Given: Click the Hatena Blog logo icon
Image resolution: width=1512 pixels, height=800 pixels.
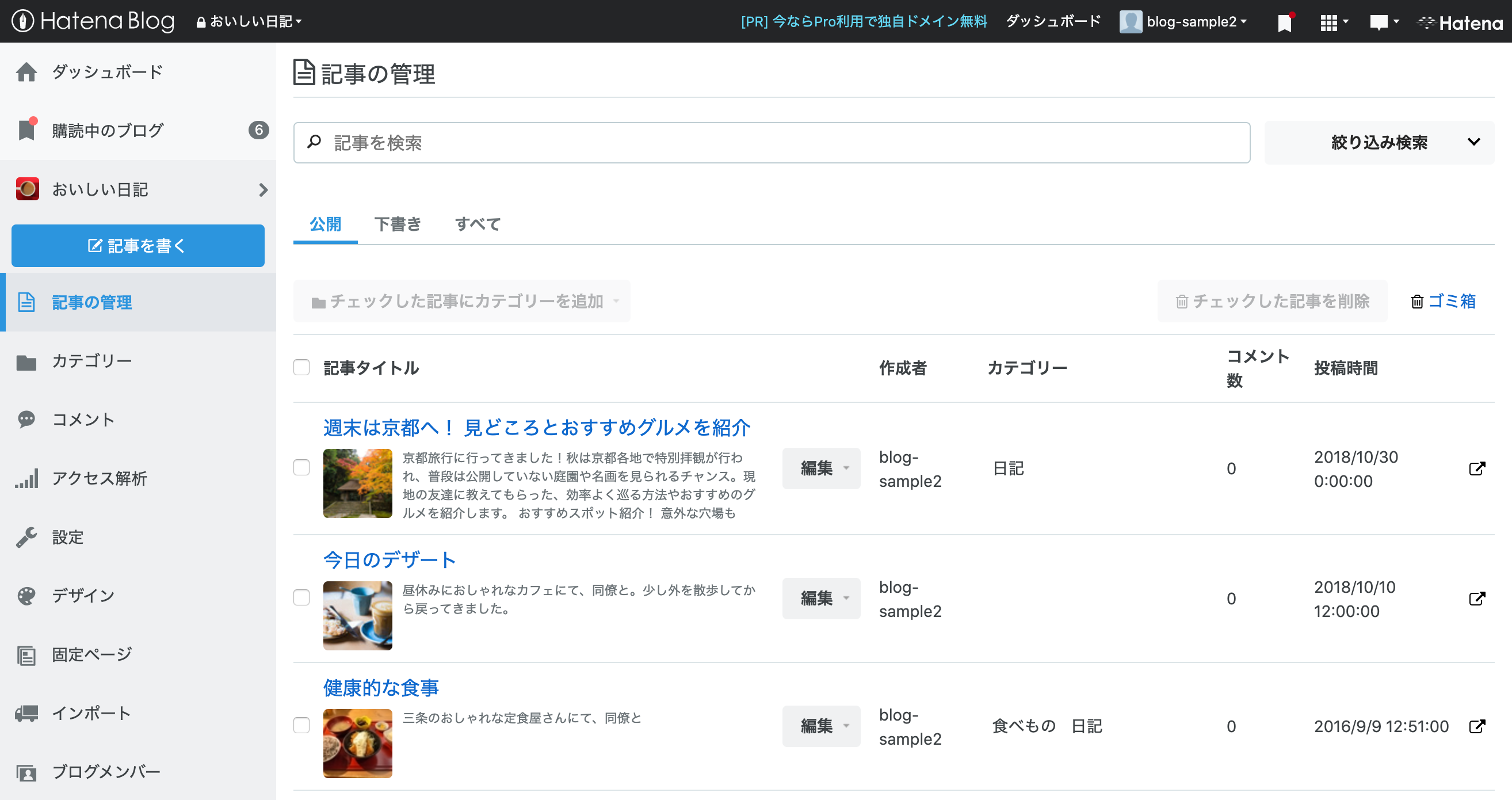Looking at the screenshot, I should tap(22, 21).
